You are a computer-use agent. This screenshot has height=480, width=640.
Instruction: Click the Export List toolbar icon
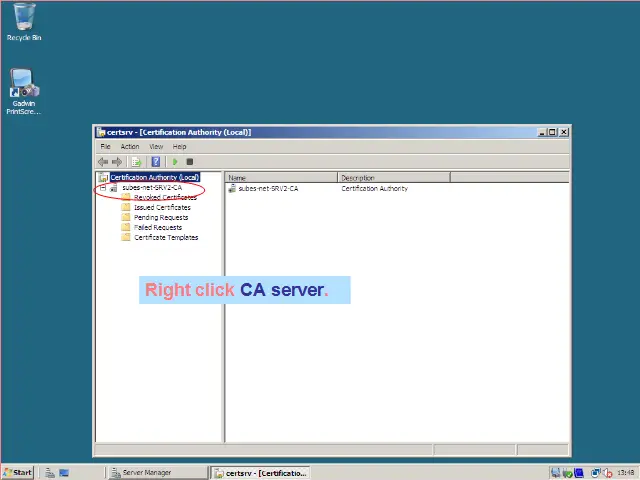136,161
